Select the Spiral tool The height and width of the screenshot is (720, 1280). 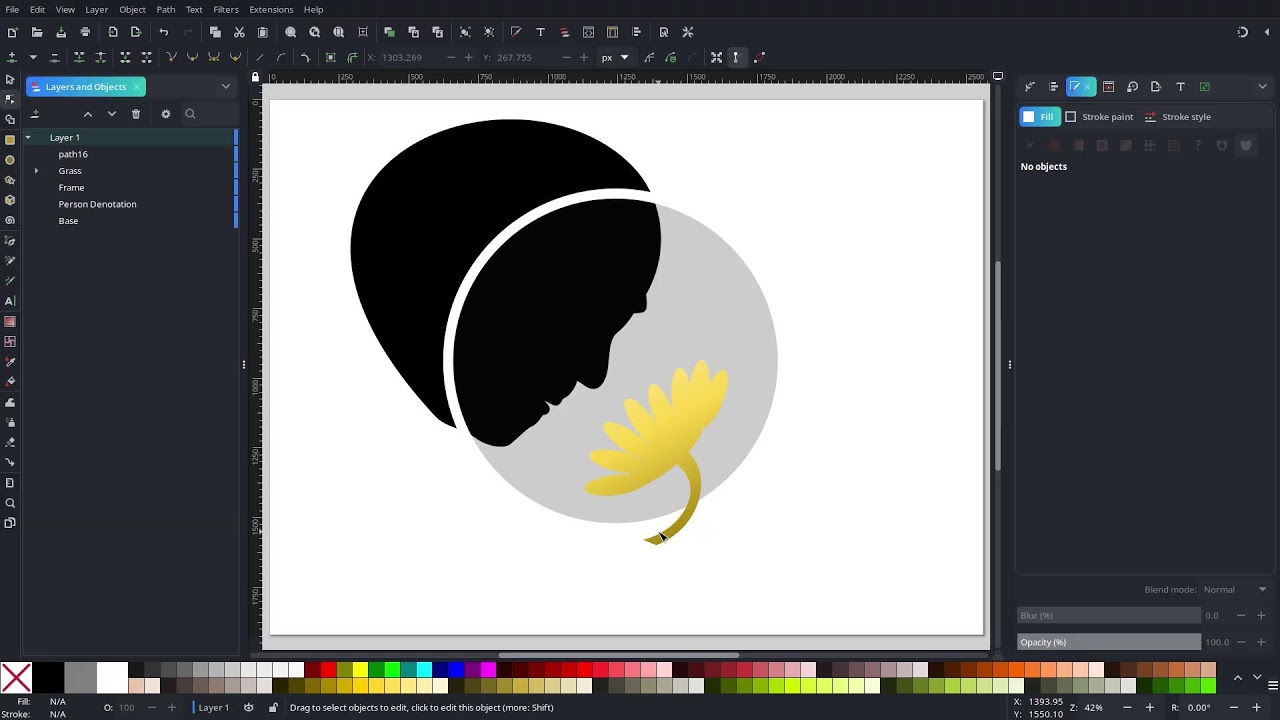[10, 220]
